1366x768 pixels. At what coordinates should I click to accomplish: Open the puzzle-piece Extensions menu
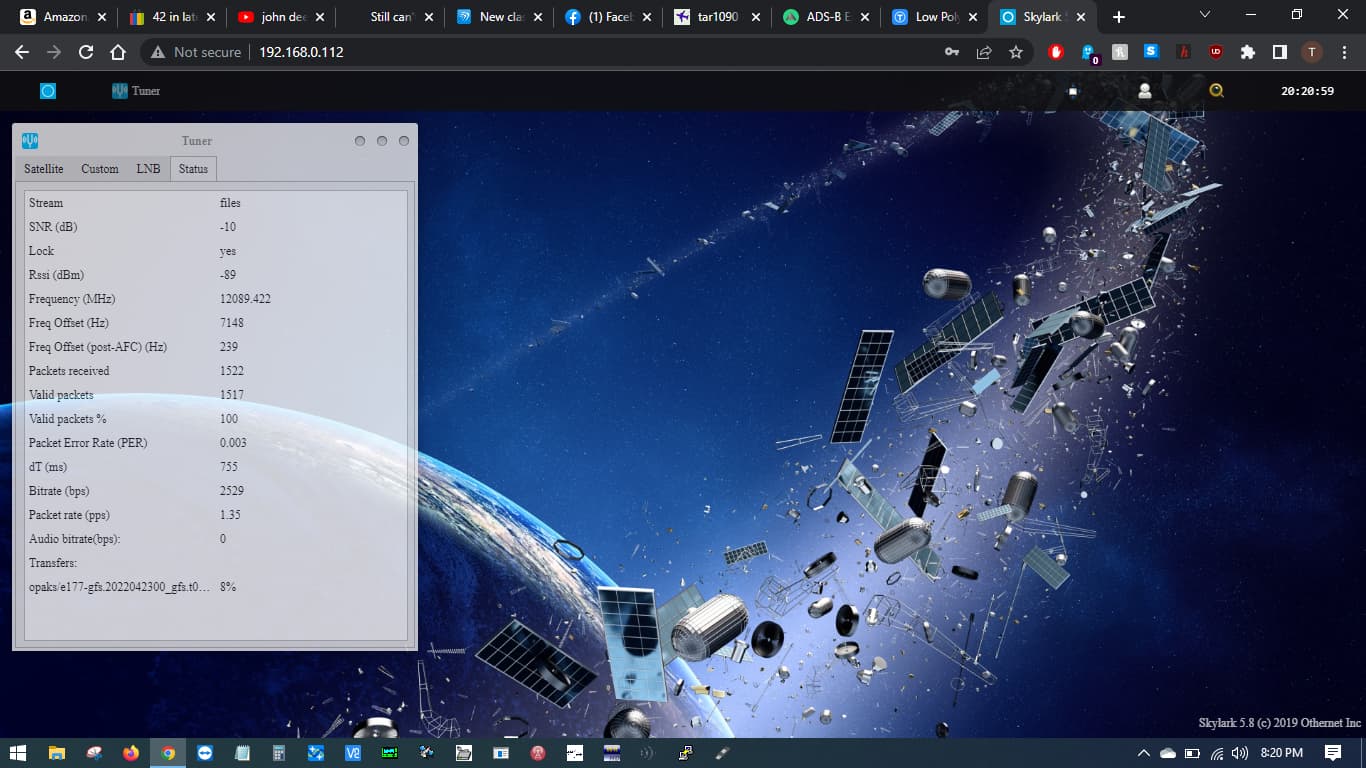click(1248, 52)
